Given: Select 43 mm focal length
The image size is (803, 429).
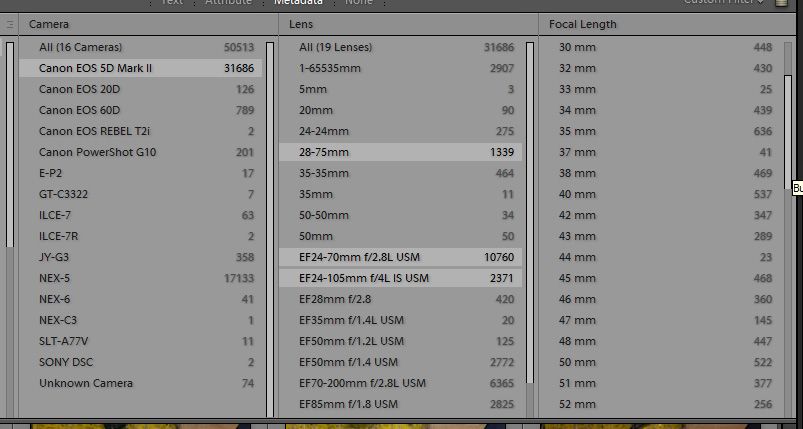Looking at the screenshot, I should pyautogui.click(x=661, y=236).
